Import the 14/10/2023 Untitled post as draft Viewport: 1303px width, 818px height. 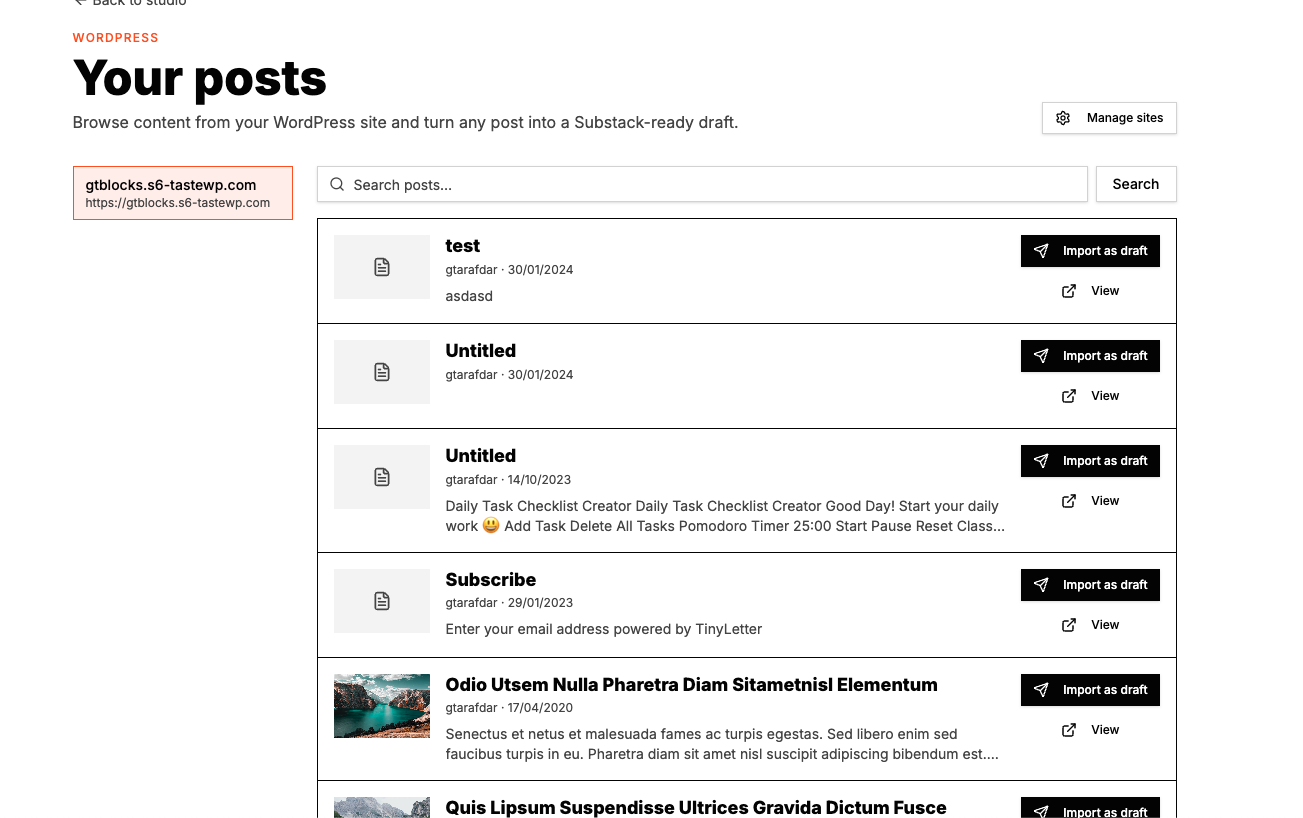1090,461
